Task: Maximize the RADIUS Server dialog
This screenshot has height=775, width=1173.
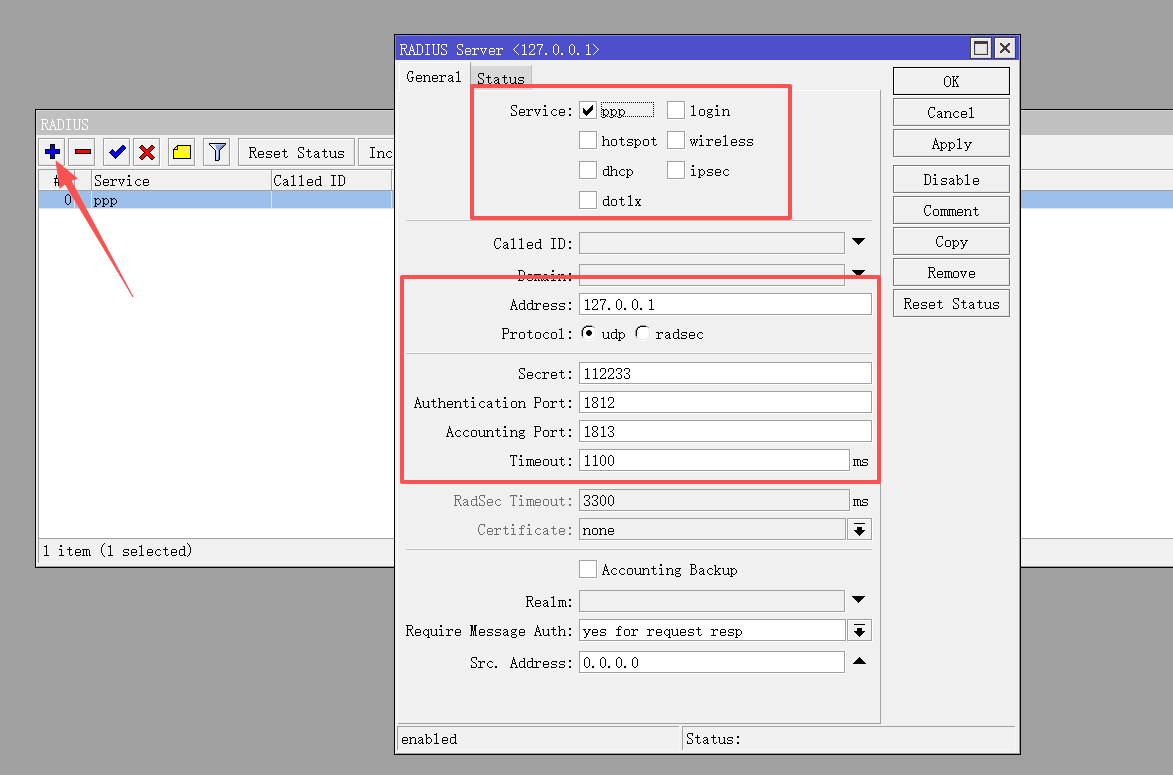Action: point(981,48)
